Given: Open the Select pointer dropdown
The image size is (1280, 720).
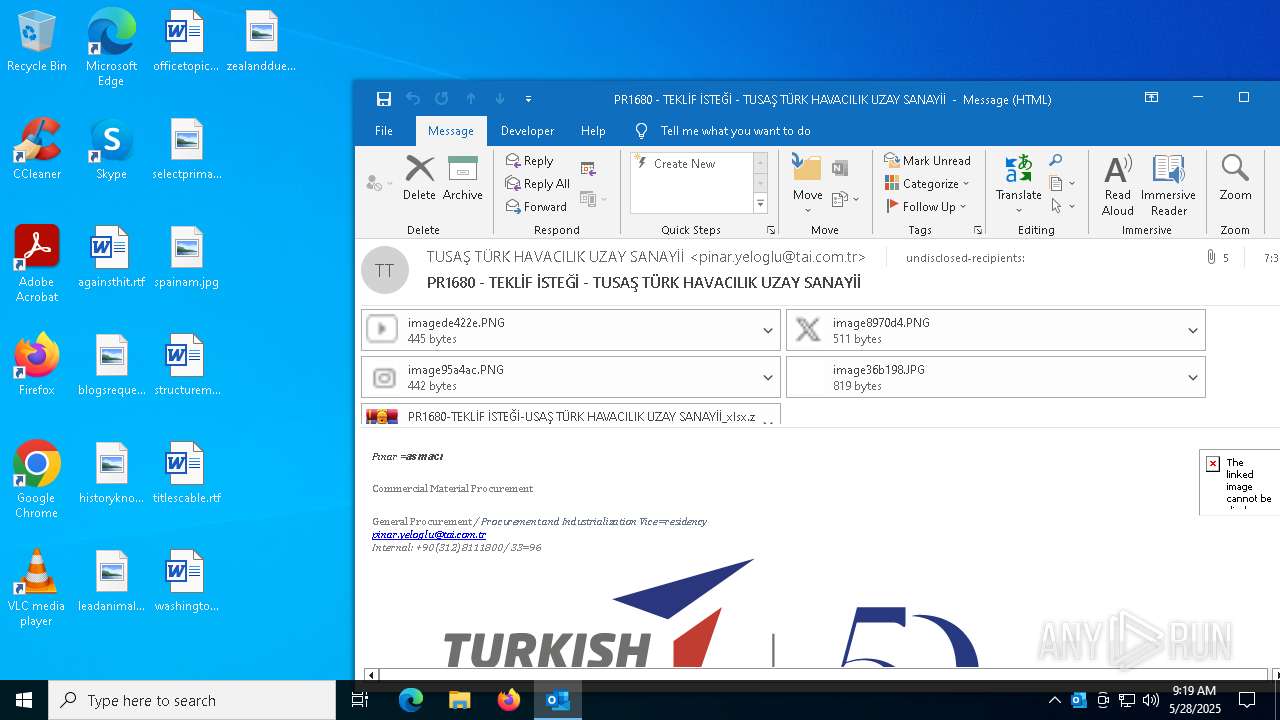Looking at the screenshot, I should pyautogui.click(x=1063, y=207).
